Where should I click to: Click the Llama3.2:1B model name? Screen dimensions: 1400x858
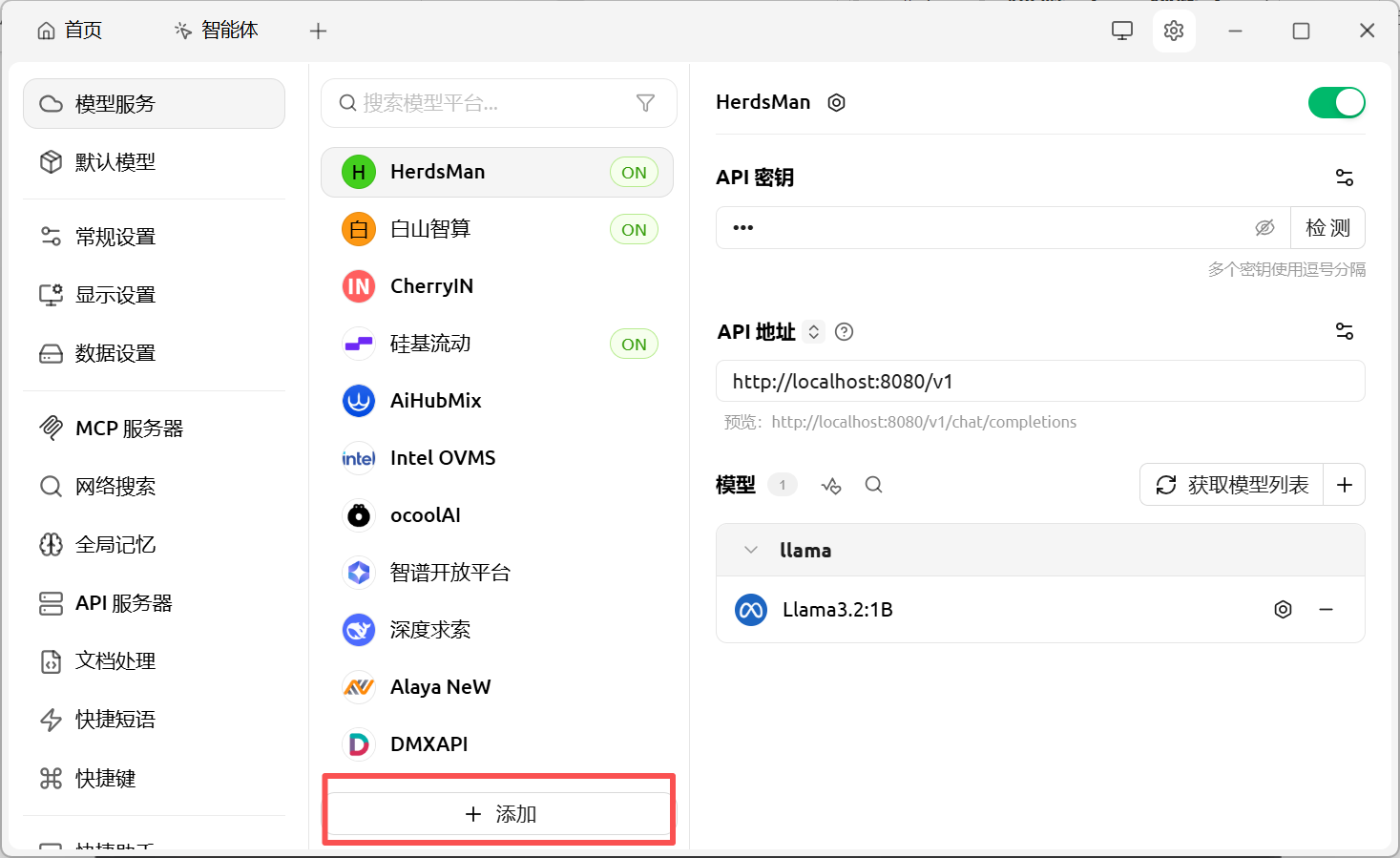[x=838, y=610]
